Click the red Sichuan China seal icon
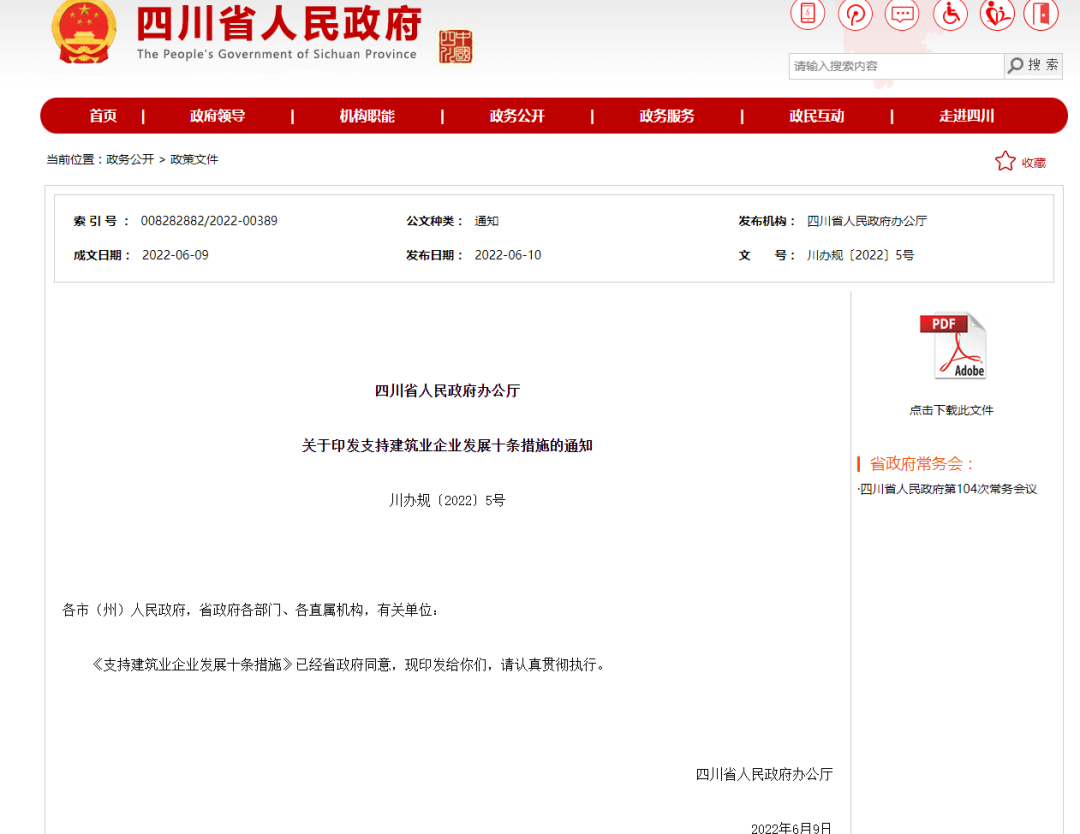Image resolution: width=1080 pixels, height=834 pixels. 455,46
